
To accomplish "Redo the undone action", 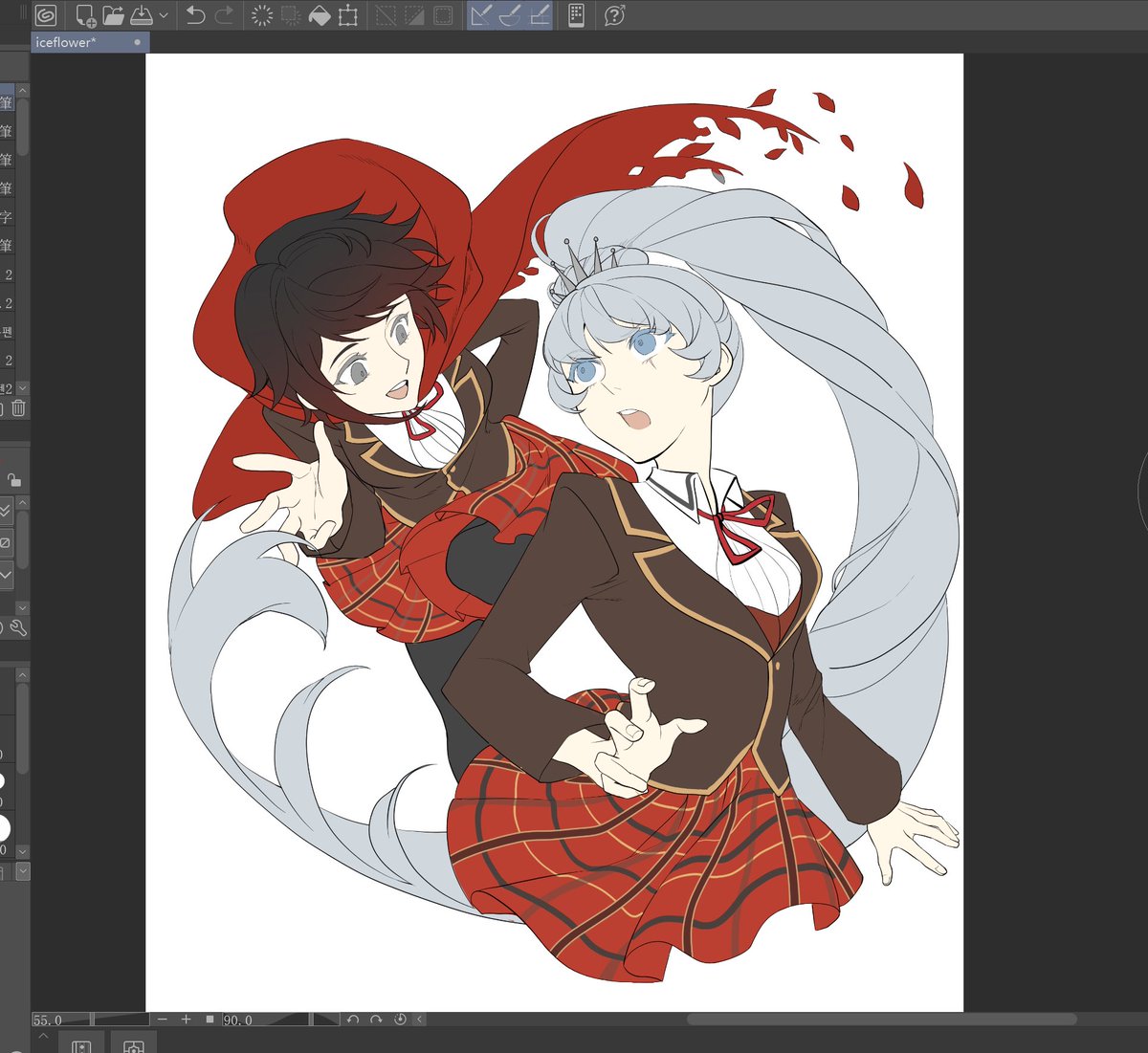I will coord(224,15).
